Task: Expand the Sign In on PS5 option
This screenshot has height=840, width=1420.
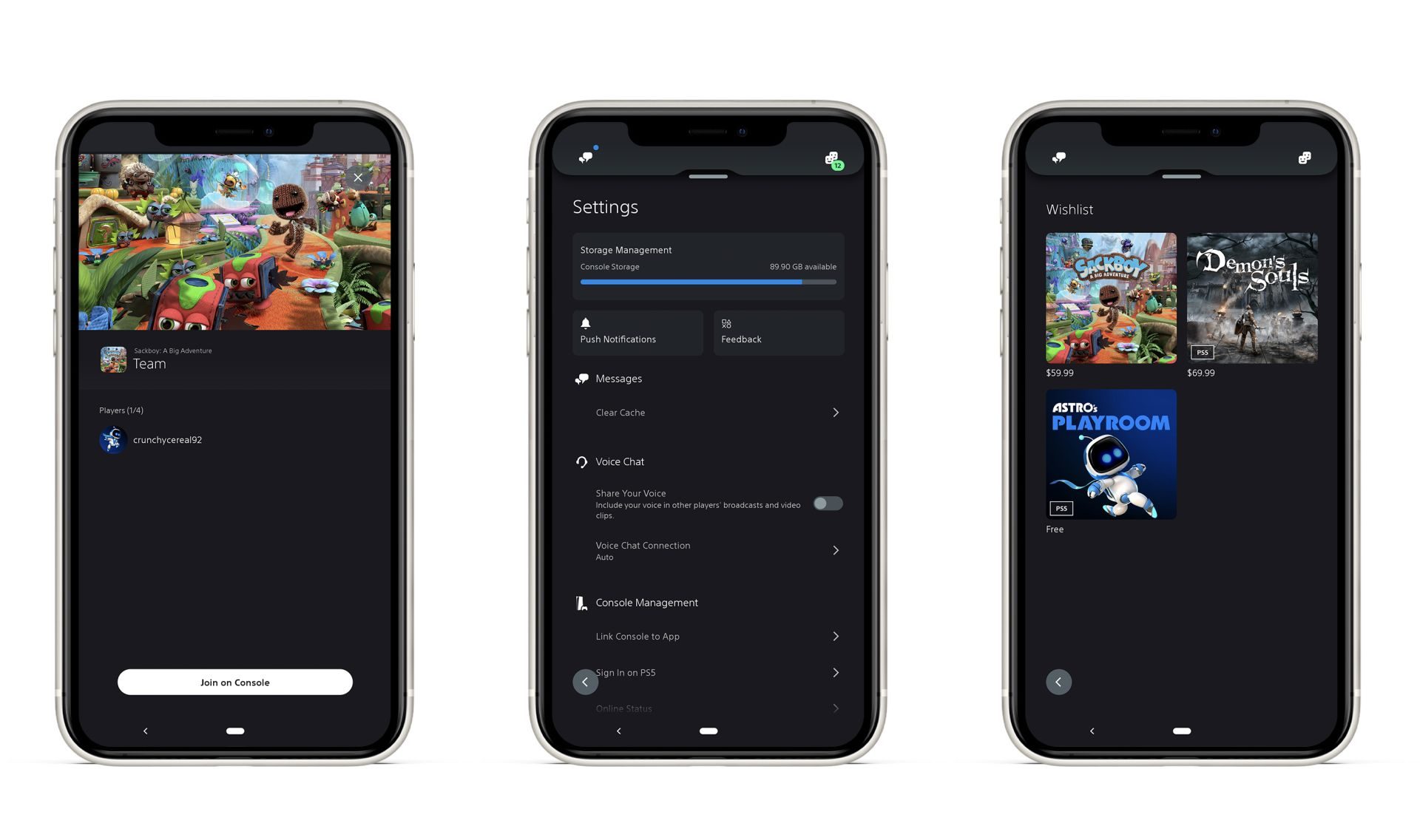Action: pos(836,672)
